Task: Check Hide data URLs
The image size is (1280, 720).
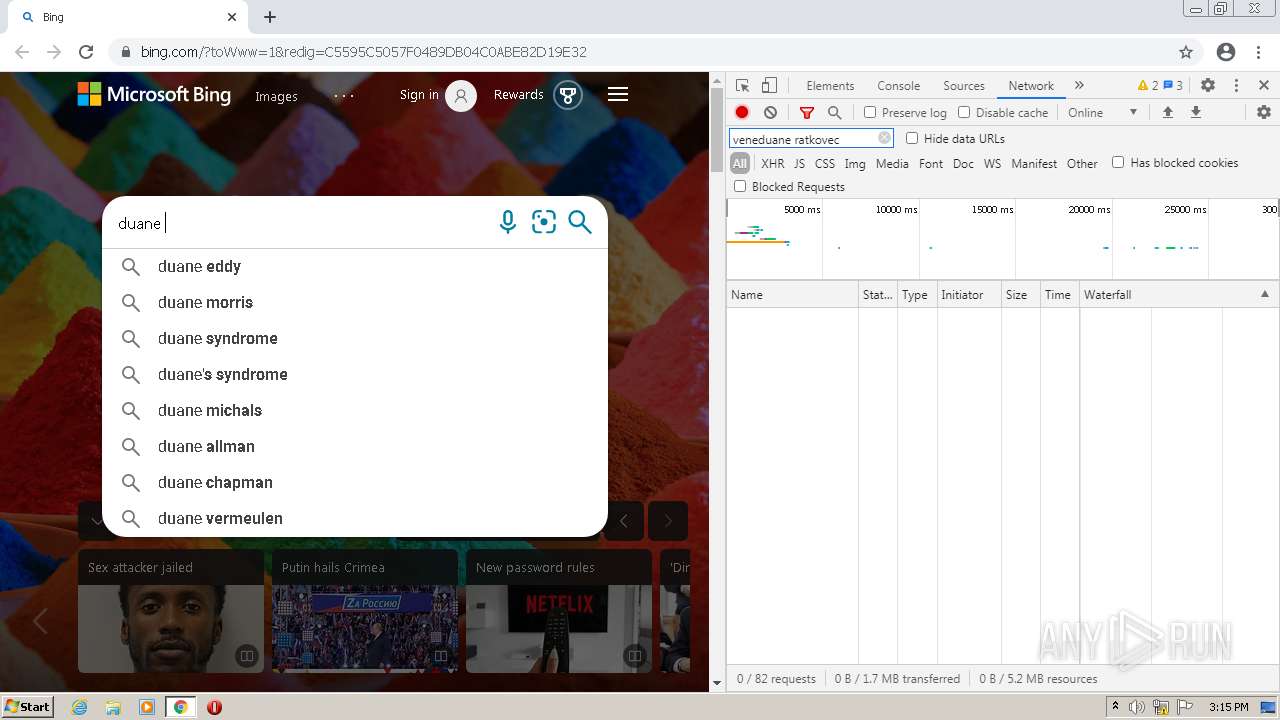Action: 912,138
